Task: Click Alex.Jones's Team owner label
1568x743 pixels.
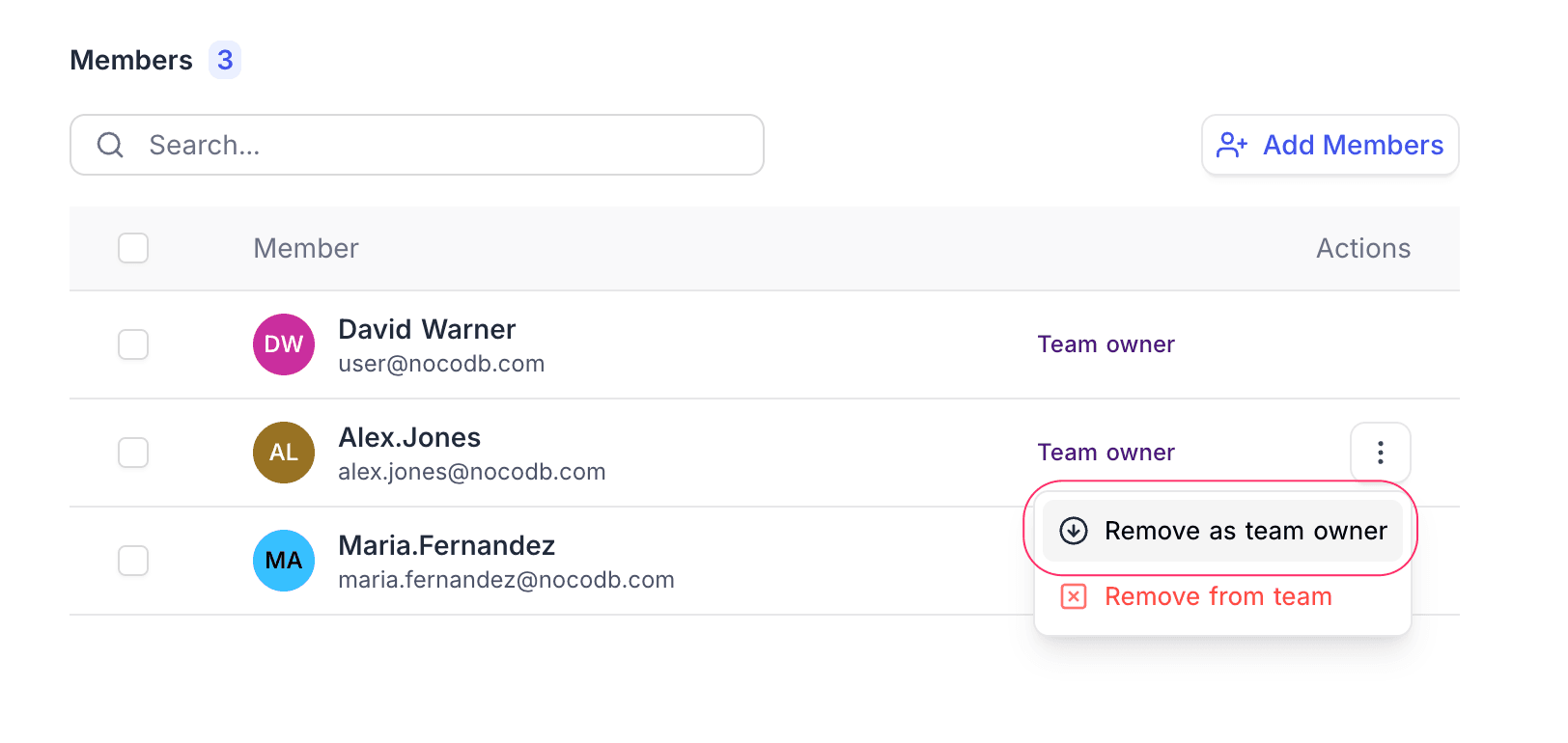Action: tap(1106, 453)
